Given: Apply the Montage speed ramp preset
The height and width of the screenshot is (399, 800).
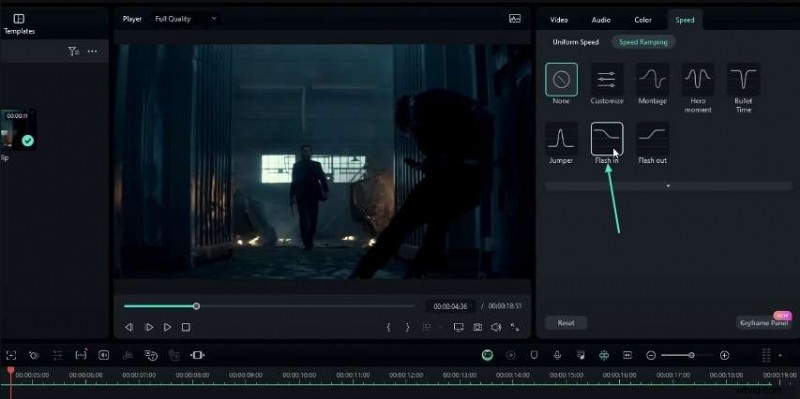Looking at the screenshot, I should (653, 80).
